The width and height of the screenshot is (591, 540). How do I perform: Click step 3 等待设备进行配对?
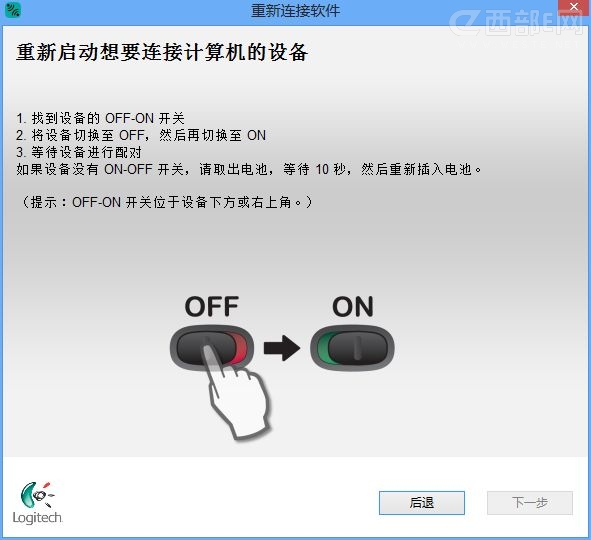click(79, 153)
